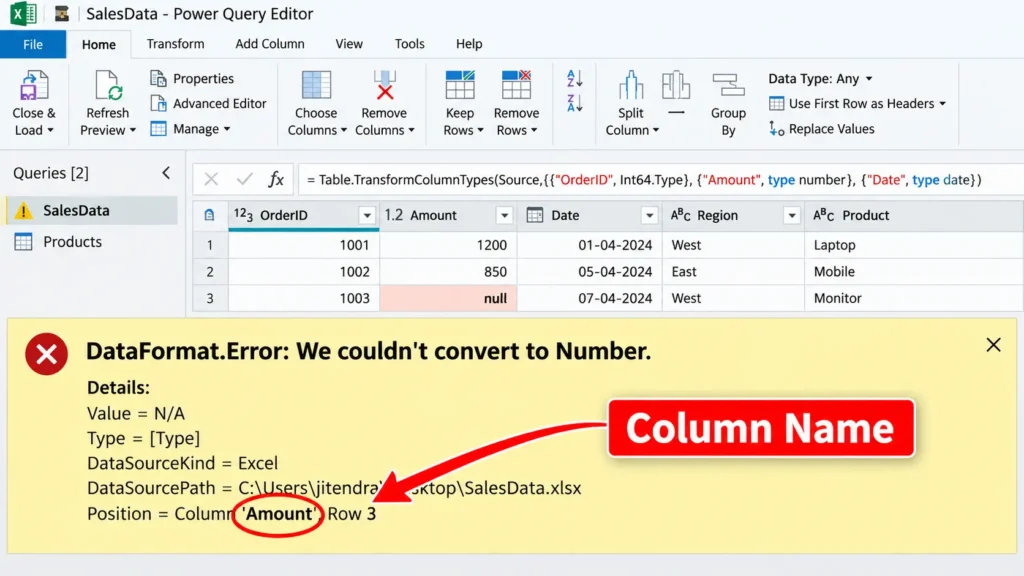Image resolution: width=1024 pixels, height=576 pixels.
Task: Click the merge columns icon beside Split Column
Action: click(676, 86)
